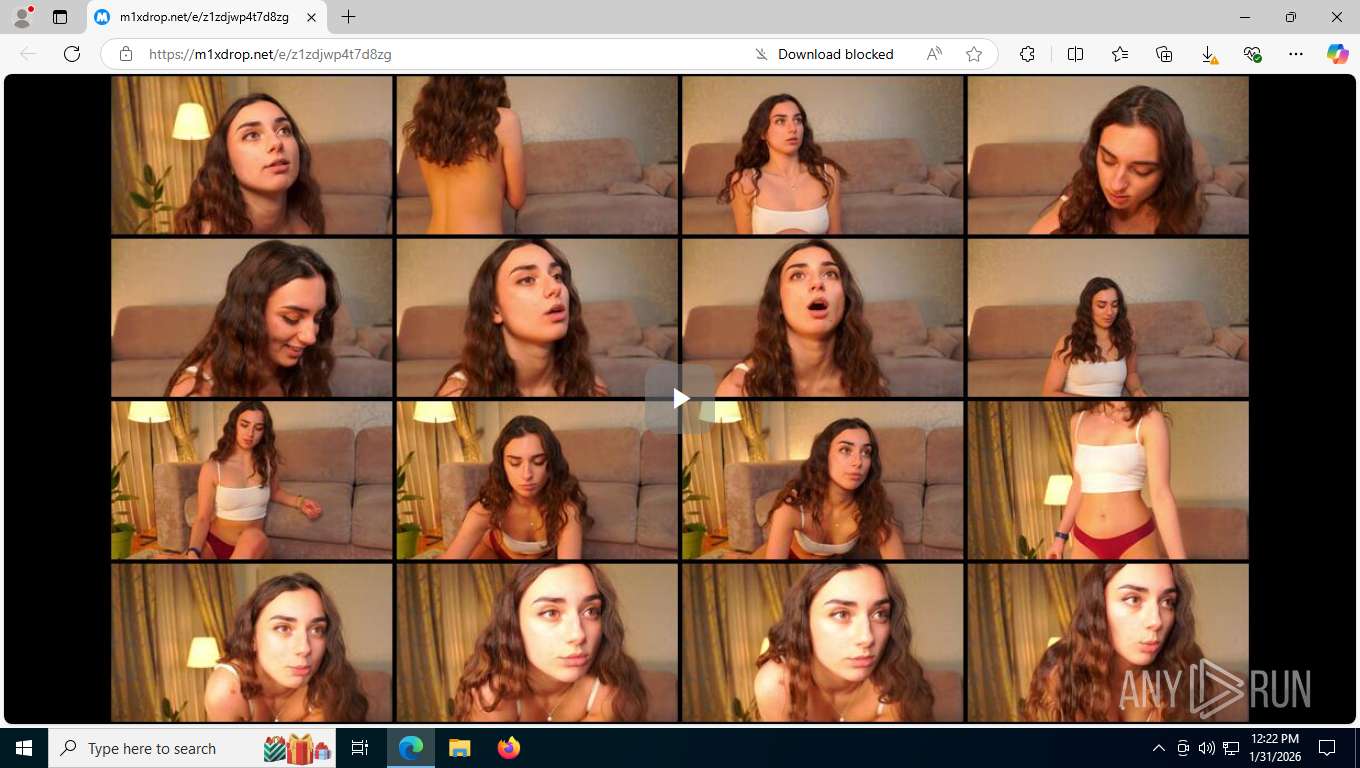
Task: View site information lock icon
Action: (x=125, y=54)
